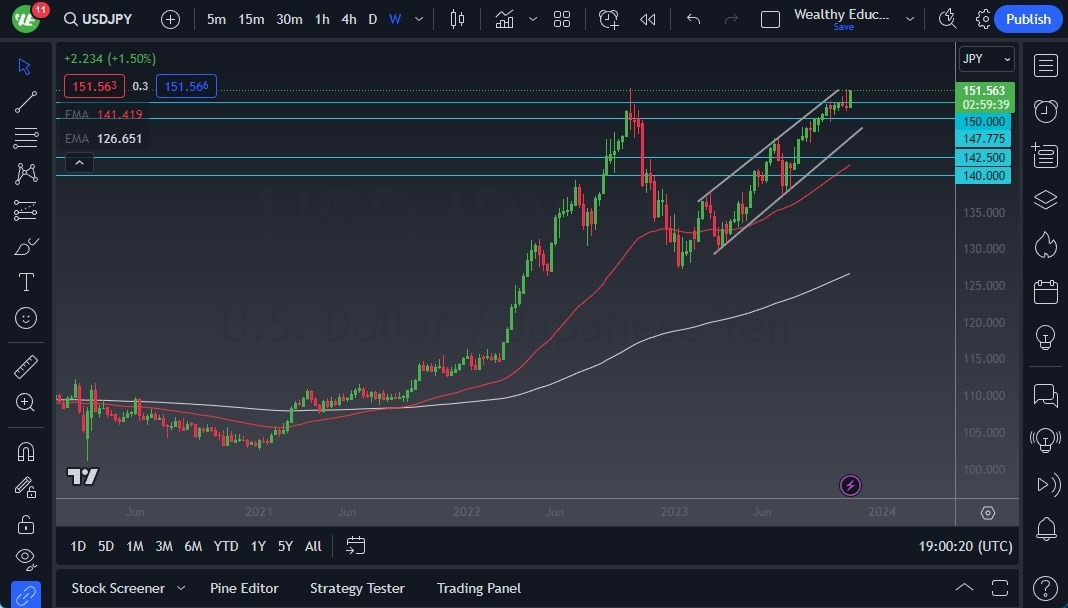Expand the chart type dropdown arrow
Screen dimensions: 1068x608
click(532, 18)
